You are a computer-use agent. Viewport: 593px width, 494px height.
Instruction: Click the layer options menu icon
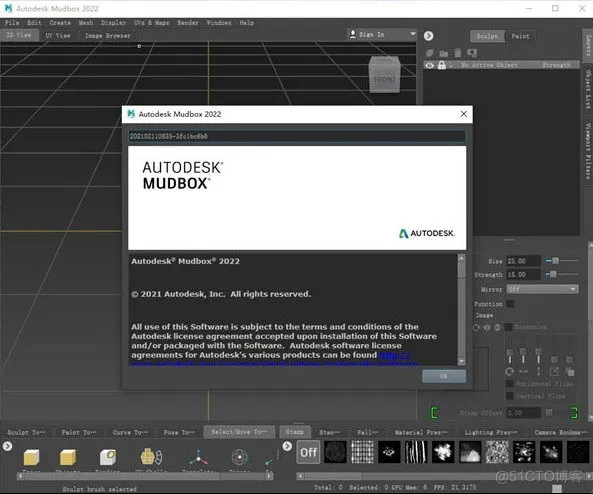pos(472,53)
